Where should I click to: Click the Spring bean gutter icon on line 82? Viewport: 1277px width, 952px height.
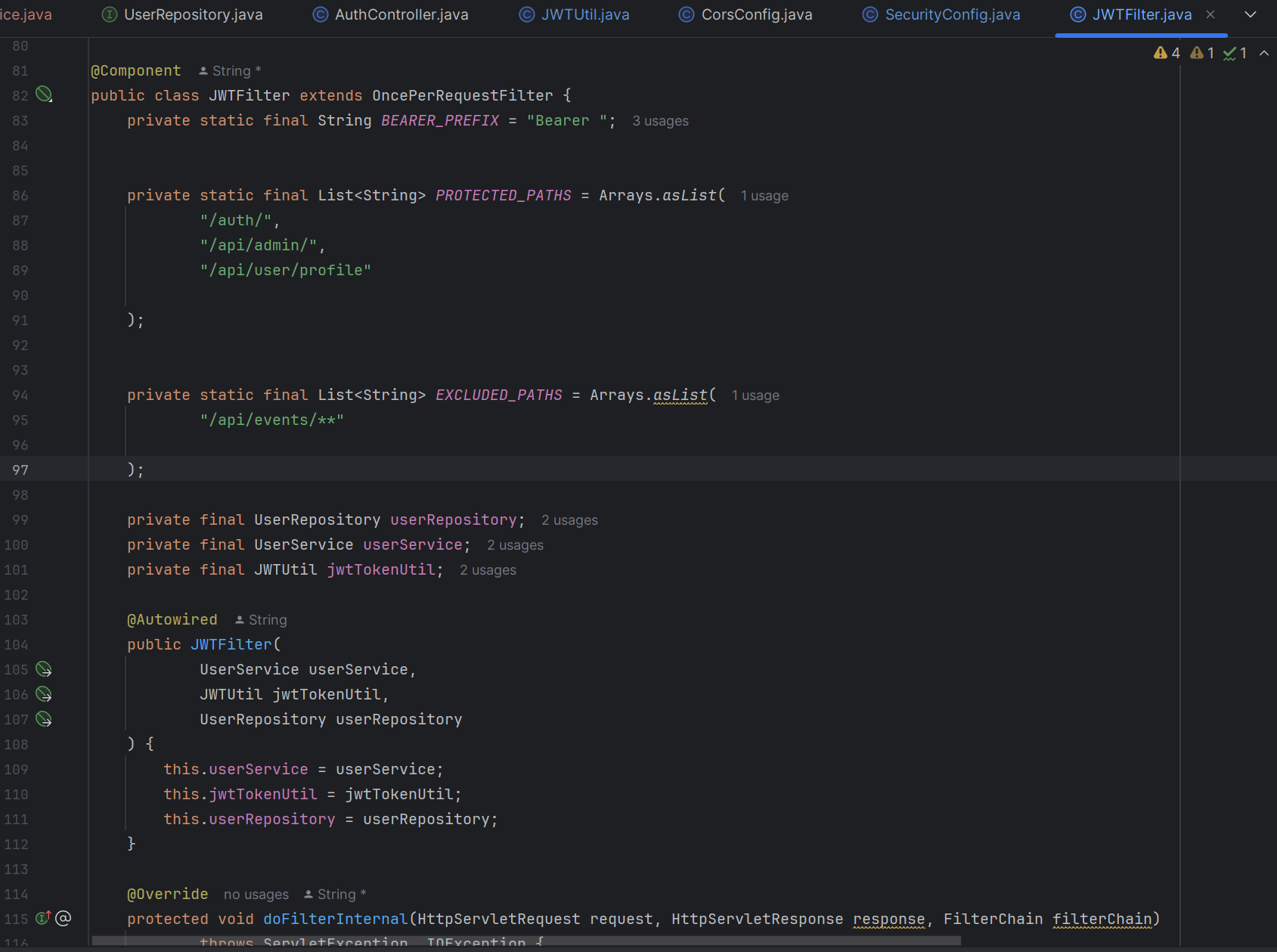pyautogui.click(x=45, y=95)
